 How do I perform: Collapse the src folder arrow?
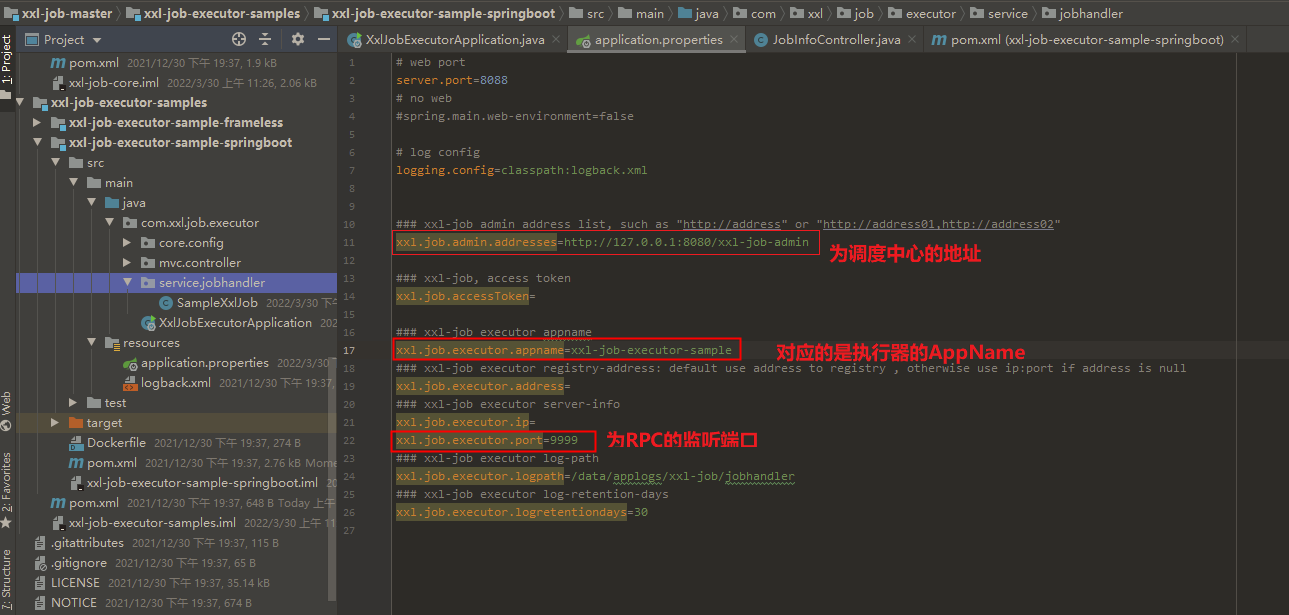57,163
